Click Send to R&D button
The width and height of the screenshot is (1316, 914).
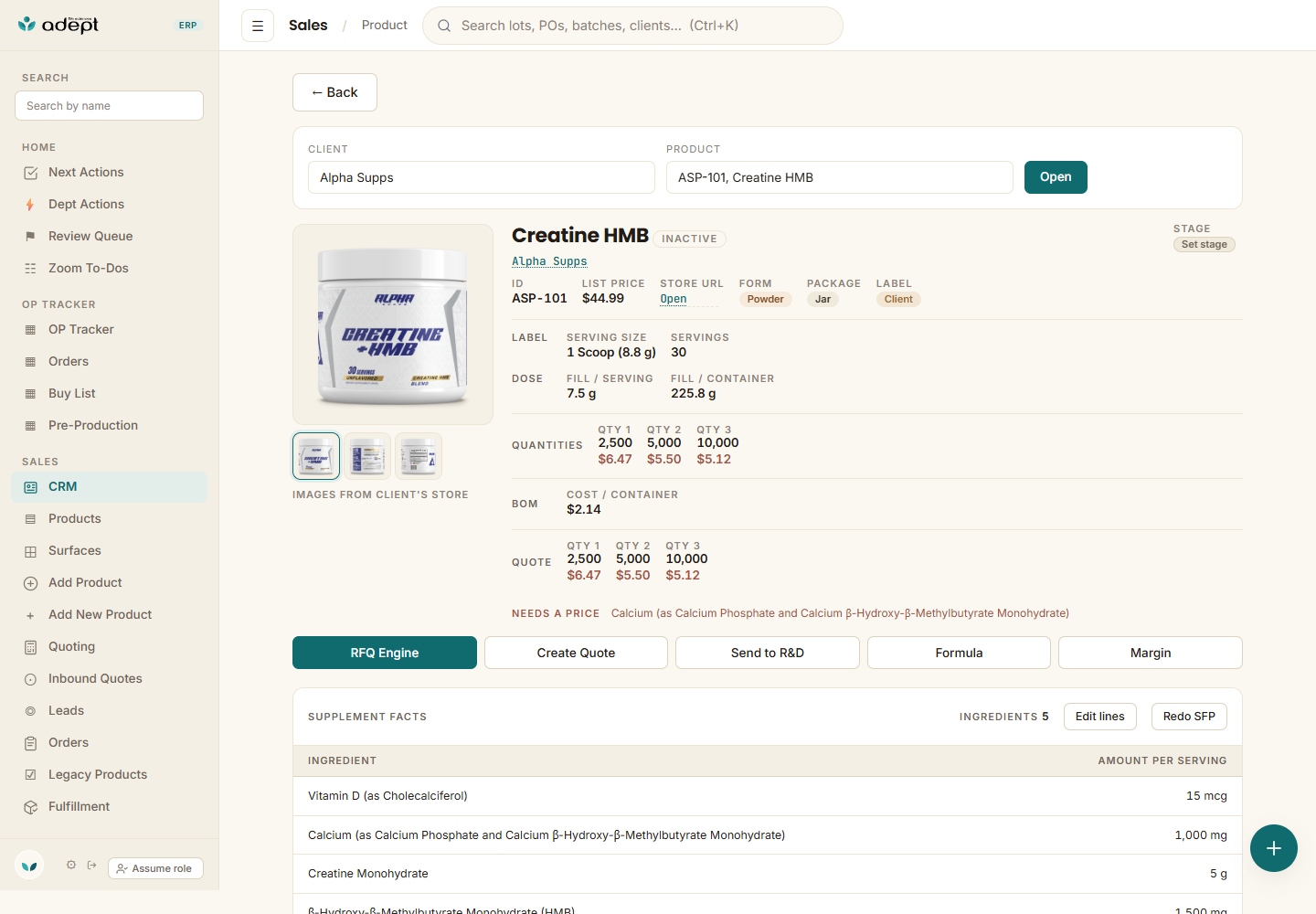[768, 653]
